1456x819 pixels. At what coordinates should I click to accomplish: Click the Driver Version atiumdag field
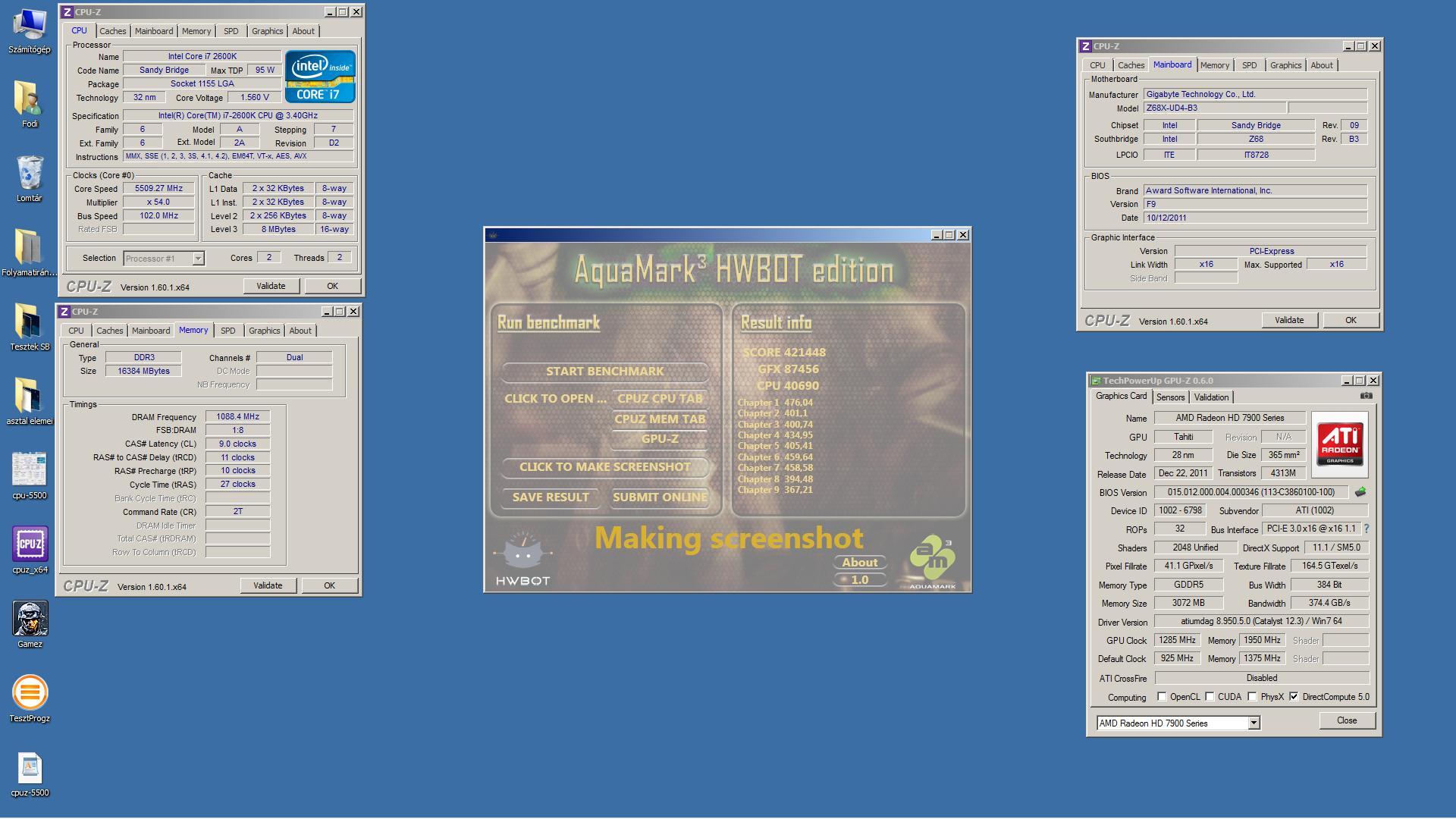coord(1261,622)
